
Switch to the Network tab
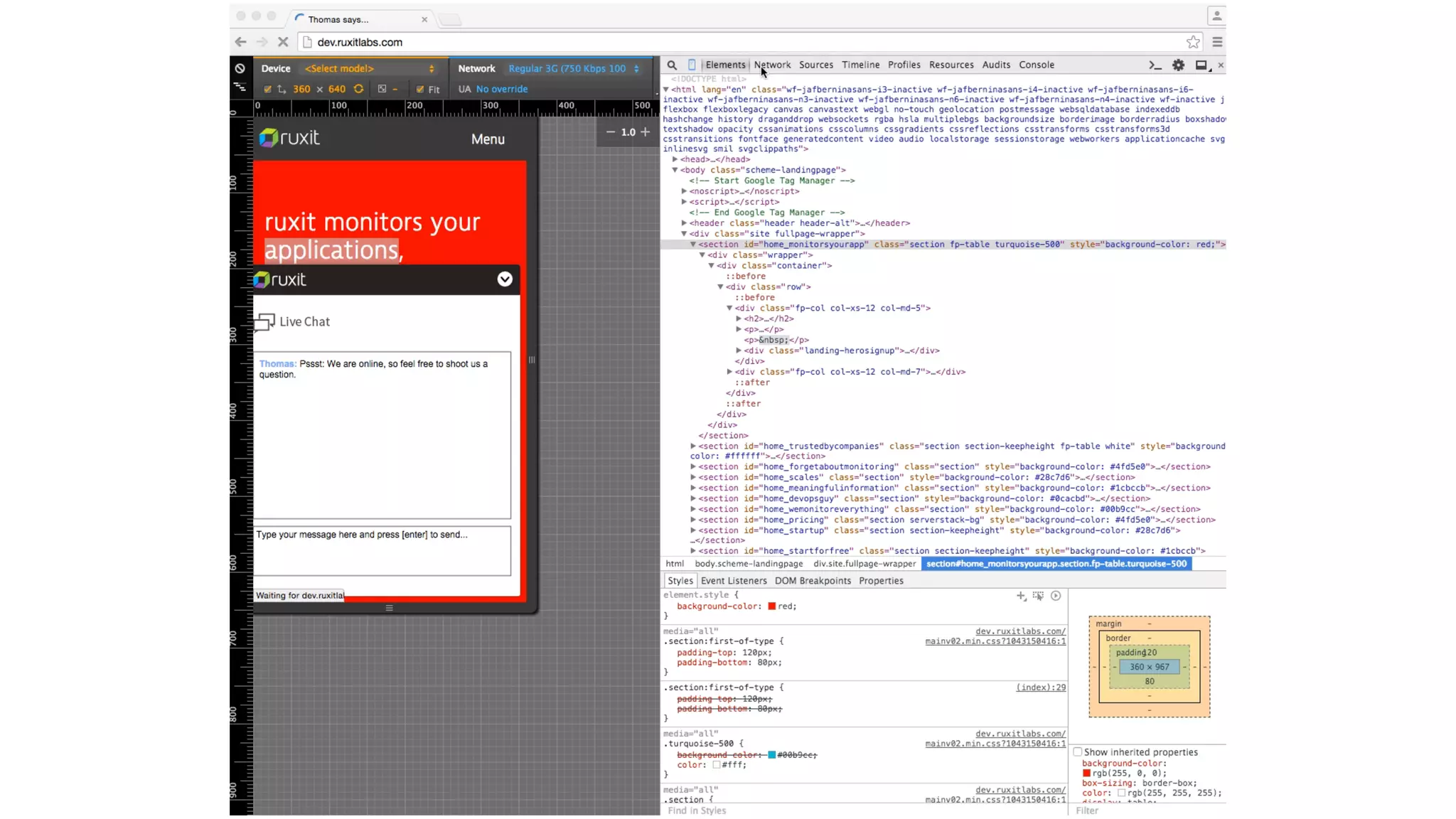click(772, 65)
